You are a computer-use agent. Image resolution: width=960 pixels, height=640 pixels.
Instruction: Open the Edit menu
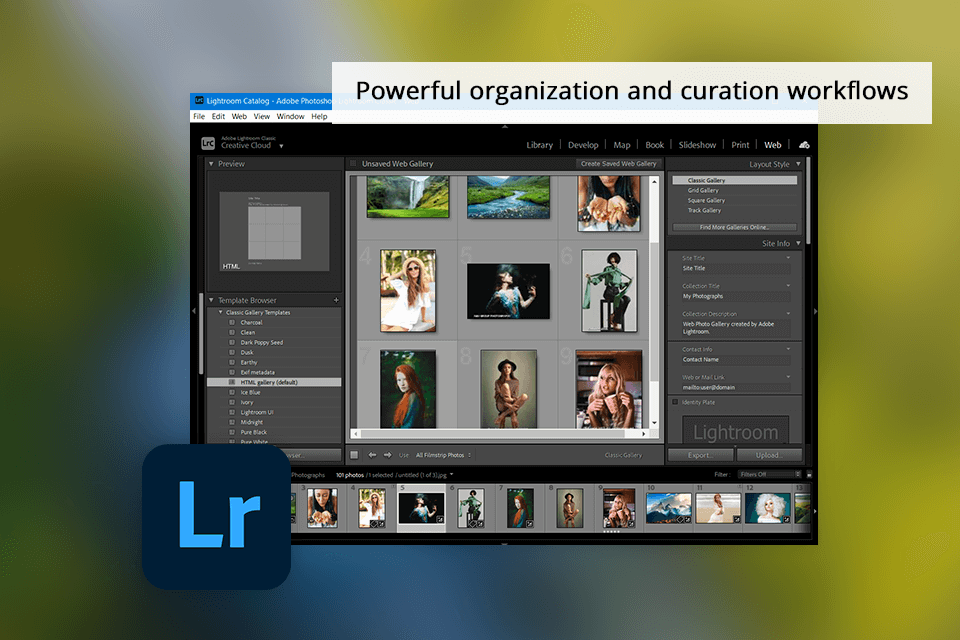(219, 116)
